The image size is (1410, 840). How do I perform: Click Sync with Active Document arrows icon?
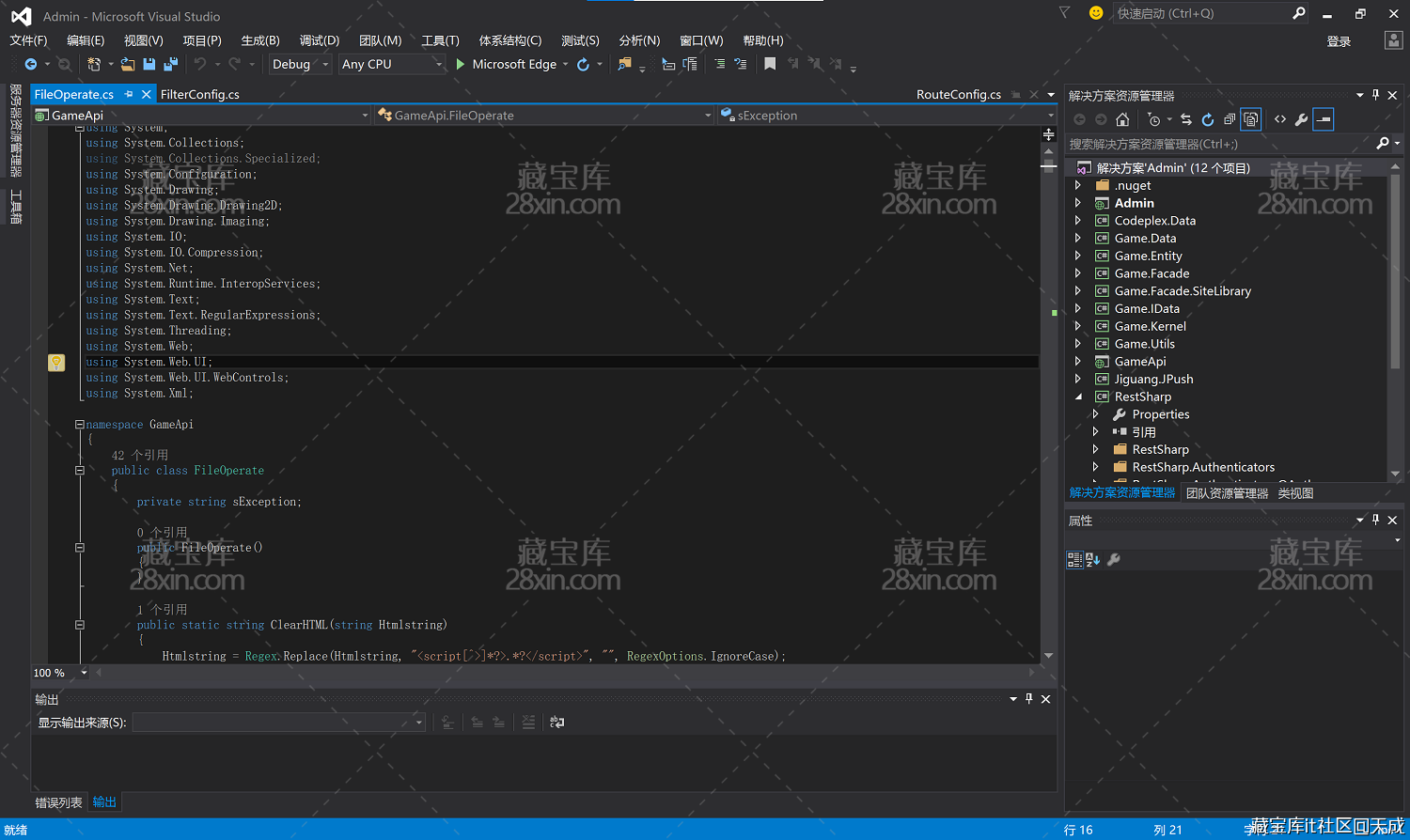[1186, 119]
